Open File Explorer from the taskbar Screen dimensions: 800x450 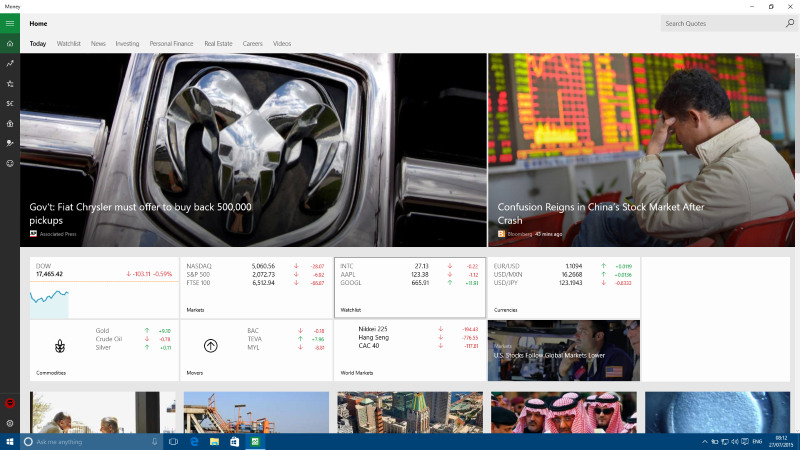(x=214, y=441)
